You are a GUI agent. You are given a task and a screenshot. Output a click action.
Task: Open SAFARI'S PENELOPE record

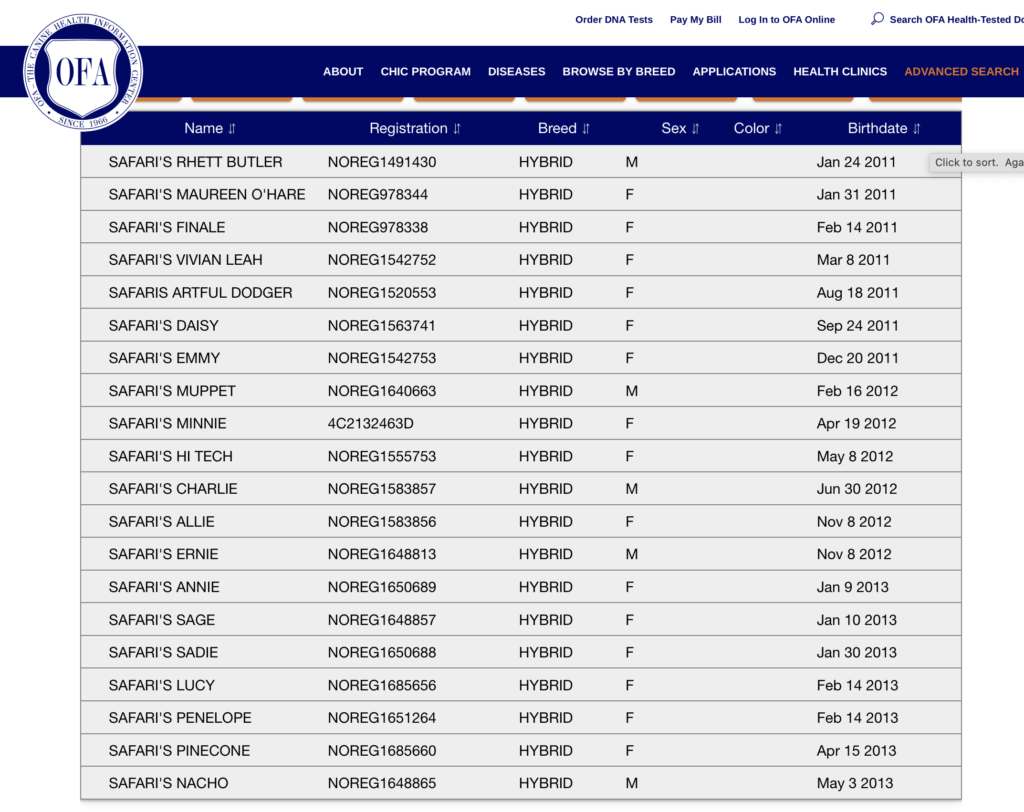pyautogui.click(x=180, y=718)
